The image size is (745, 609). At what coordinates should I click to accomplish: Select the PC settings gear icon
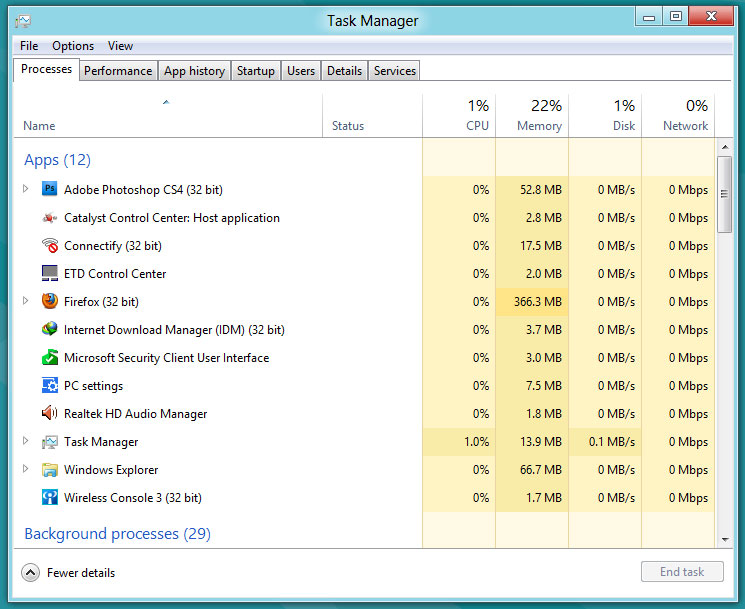50,385
